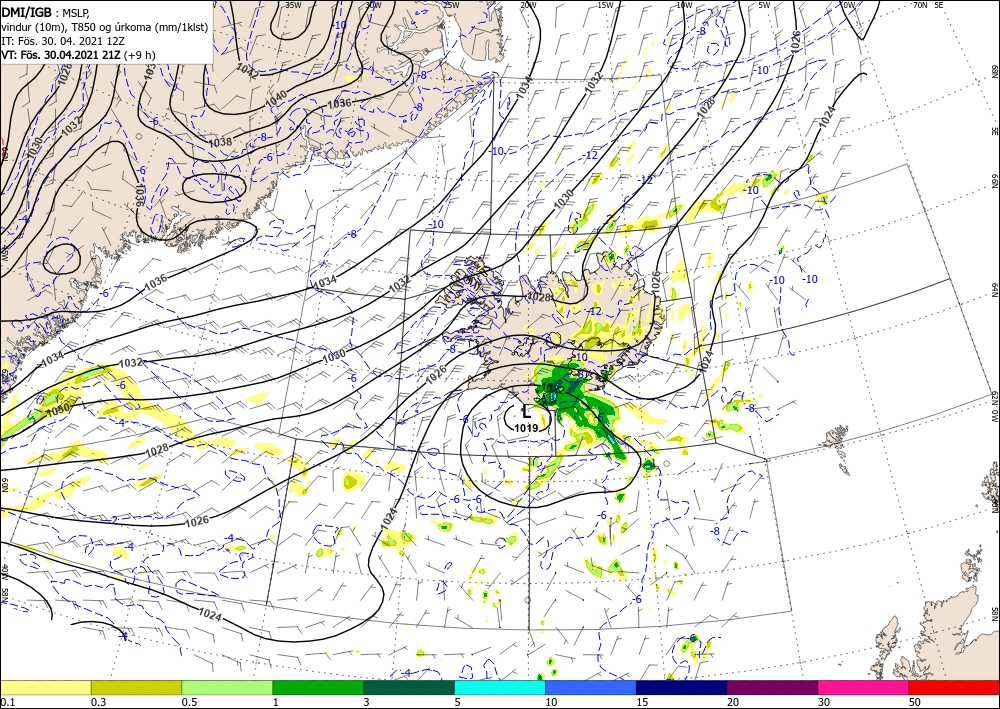Click the light green 0.5 legend swatch
The width and height of the screenshot is (1000, 709).
click(x=227, y=687)
